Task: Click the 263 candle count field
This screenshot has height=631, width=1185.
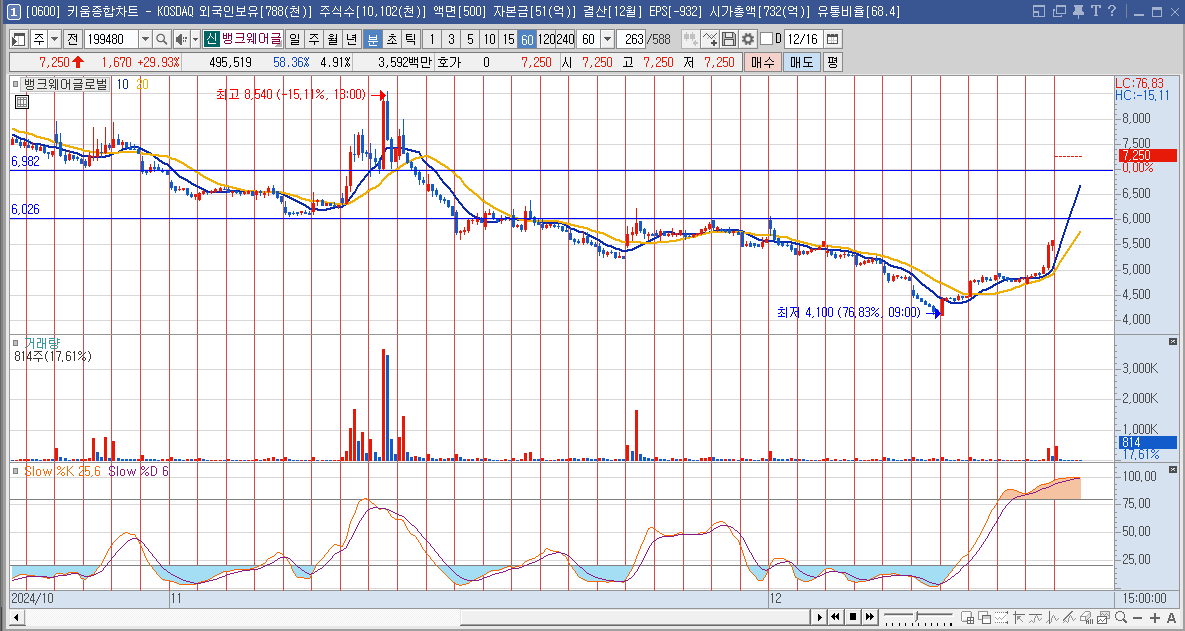Action: click(x=631, y=39)
